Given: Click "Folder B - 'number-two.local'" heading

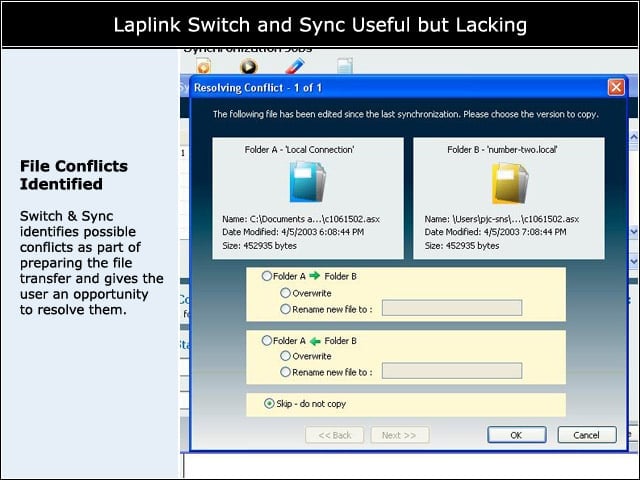Looking at the screenshot, I should click(x=502, y=150).
